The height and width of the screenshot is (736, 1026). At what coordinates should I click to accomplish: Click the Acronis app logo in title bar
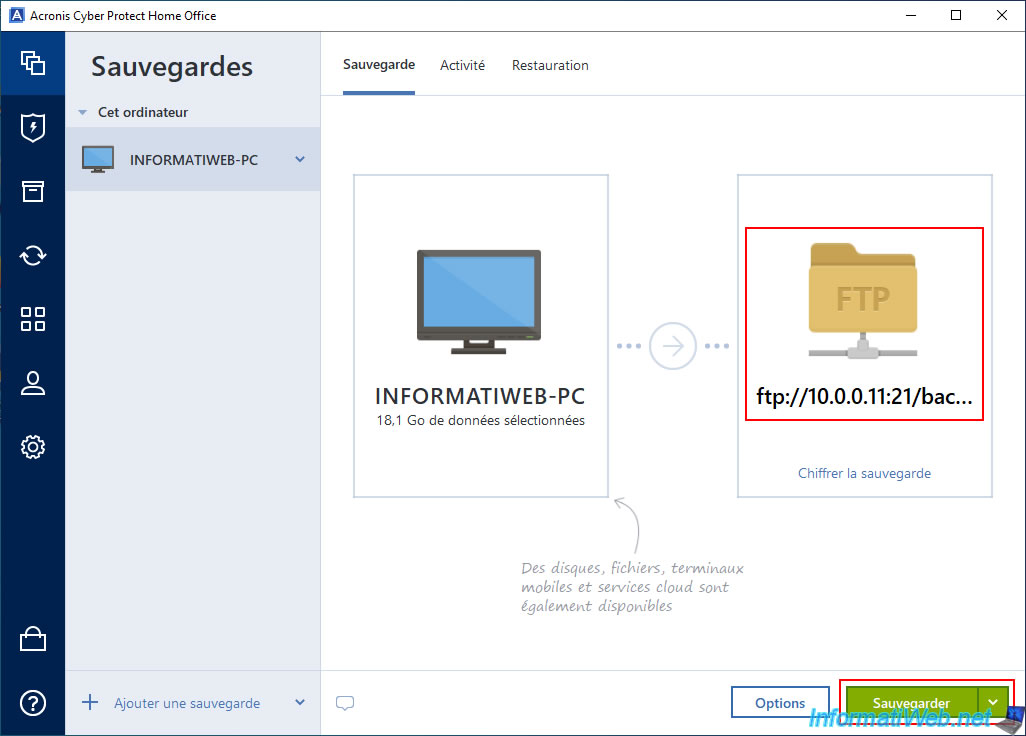(x=16, y=15)
